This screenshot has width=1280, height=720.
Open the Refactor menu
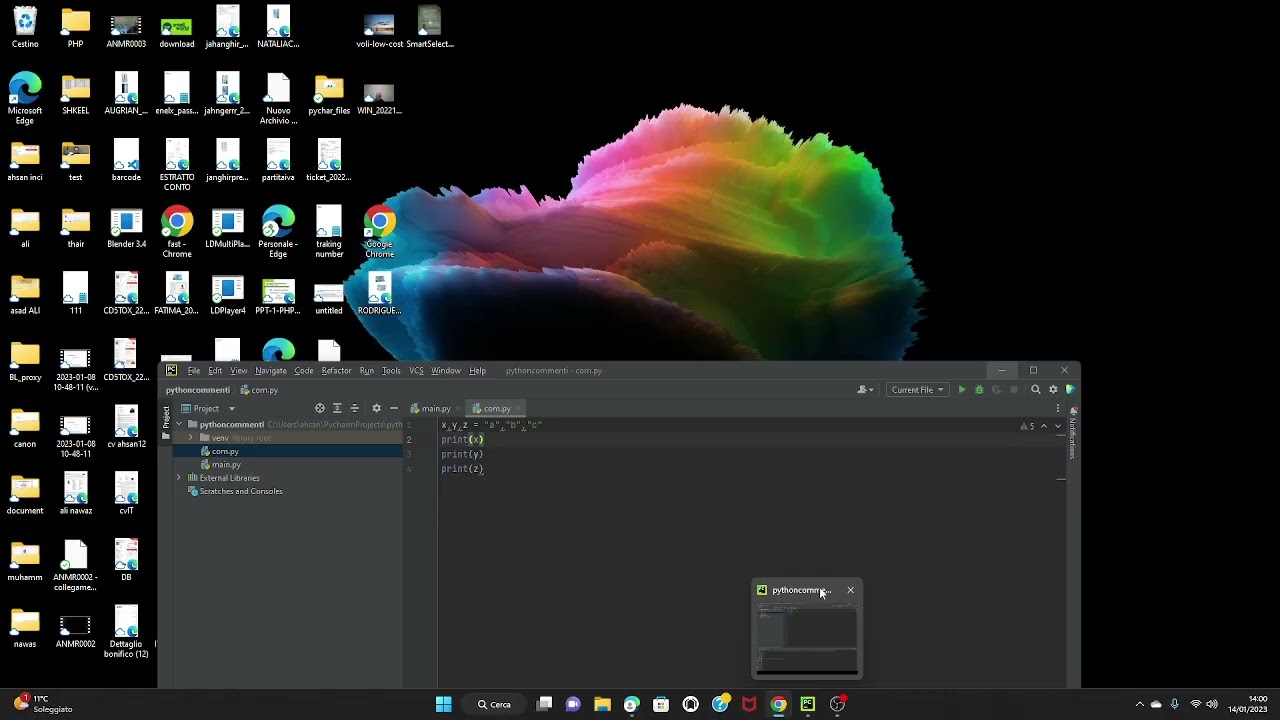pos(336,371)
